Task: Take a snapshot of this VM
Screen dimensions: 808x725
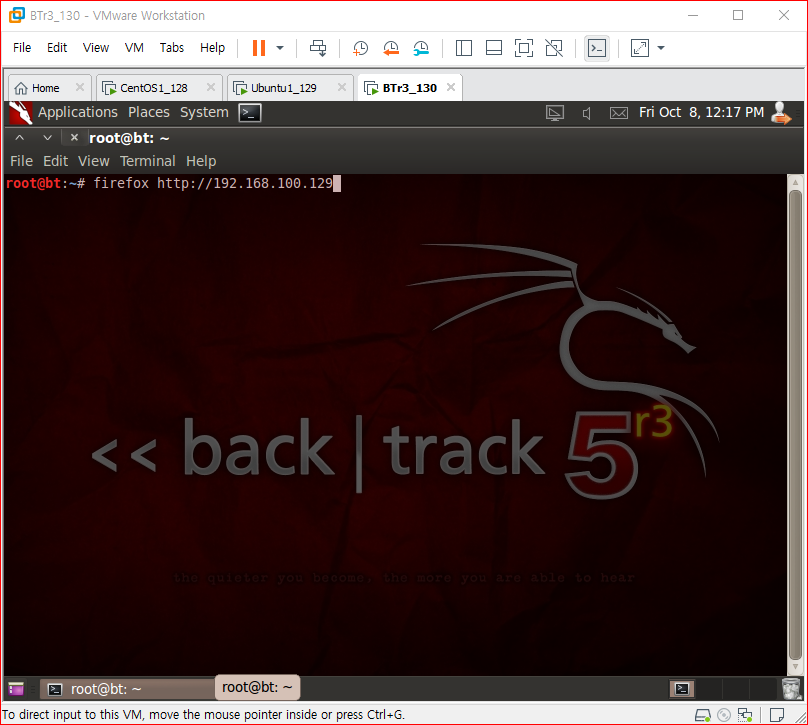Action: pos(360,48)
